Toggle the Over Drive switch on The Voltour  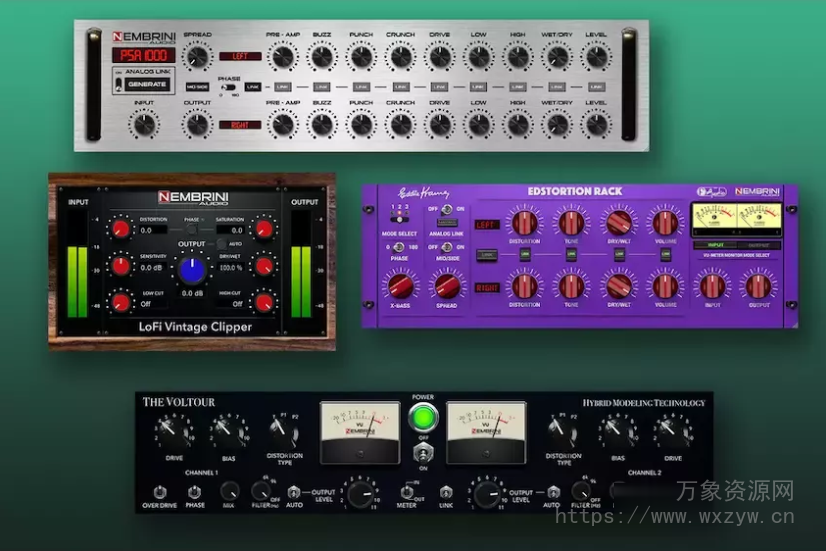pyautogui.click(x=160, y=492)
